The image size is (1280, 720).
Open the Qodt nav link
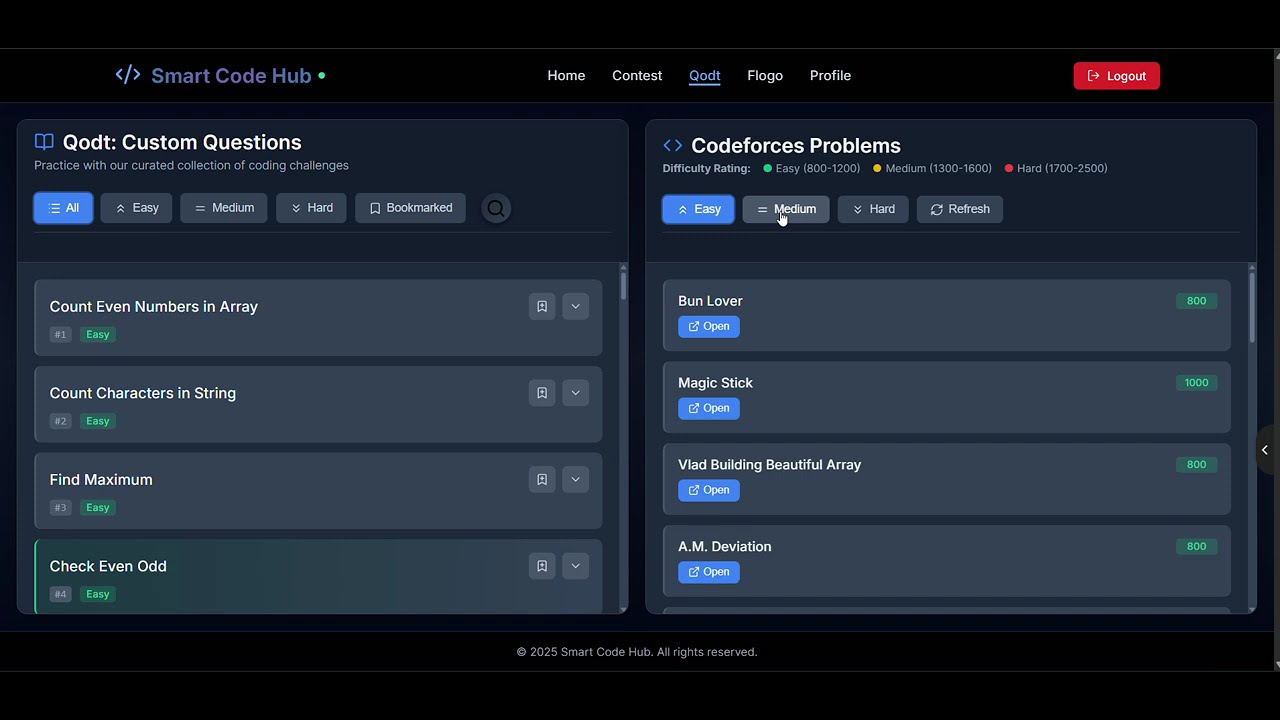click(x=705, y=76)
